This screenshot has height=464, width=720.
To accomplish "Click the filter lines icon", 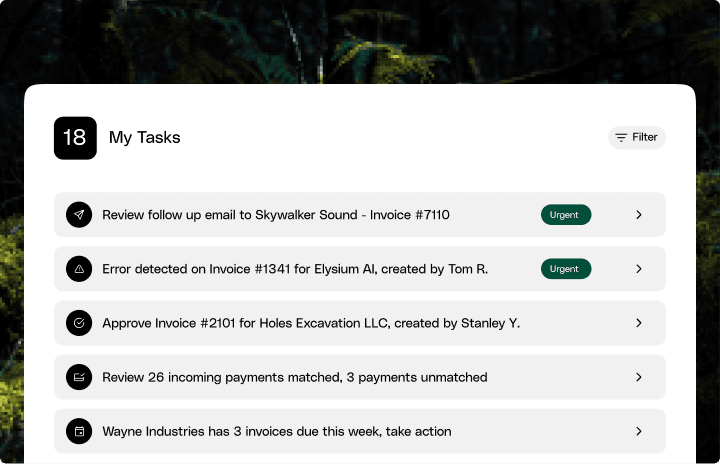I will point(621,137).
